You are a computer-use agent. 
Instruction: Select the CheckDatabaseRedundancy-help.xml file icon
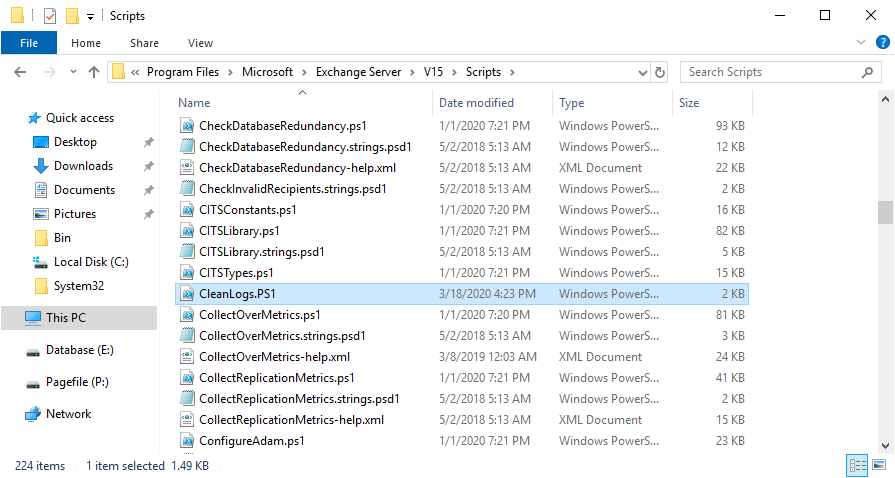pyautogui.click(x=187, y=168)
